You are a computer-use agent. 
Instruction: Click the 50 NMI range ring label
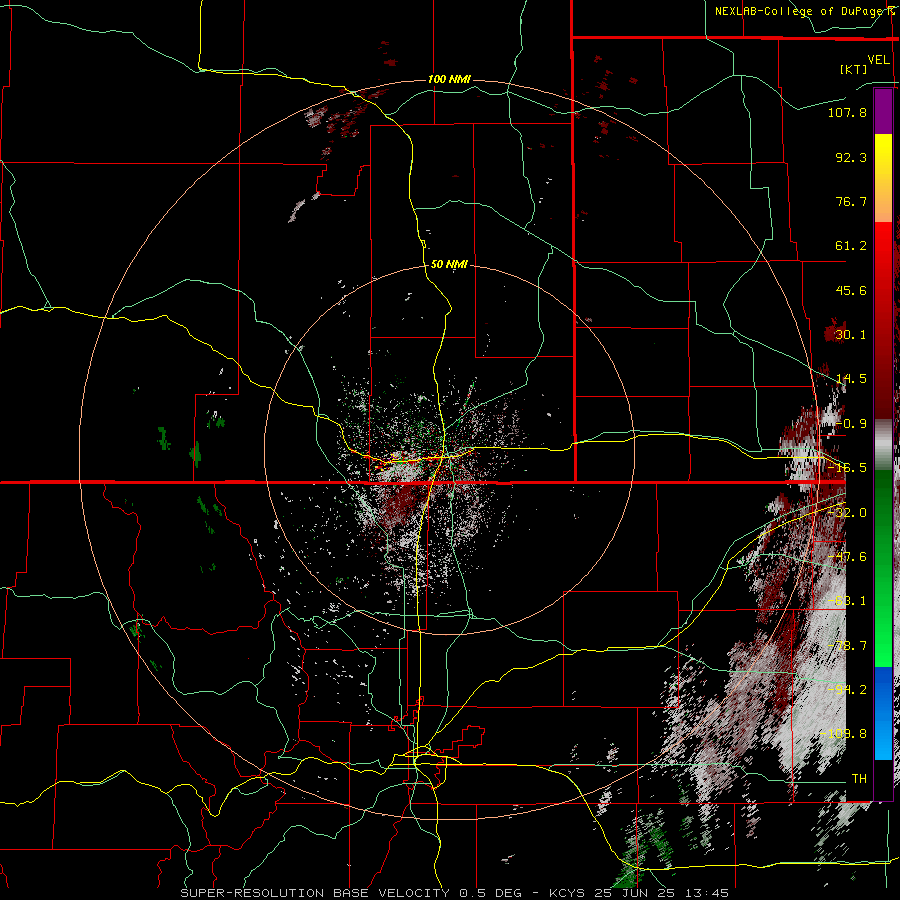coord(449,265)
